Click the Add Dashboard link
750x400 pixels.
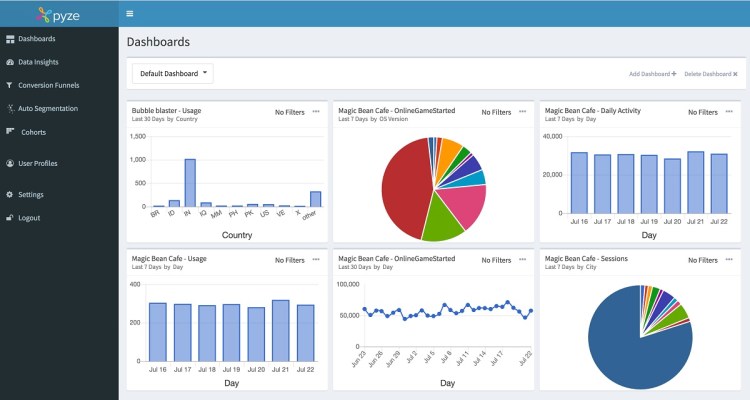[x=652, y=74]
